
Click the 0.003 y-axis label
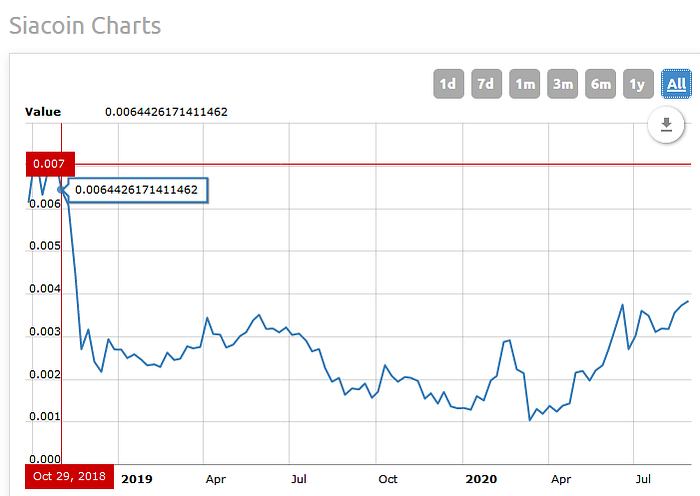coord(45,332)
